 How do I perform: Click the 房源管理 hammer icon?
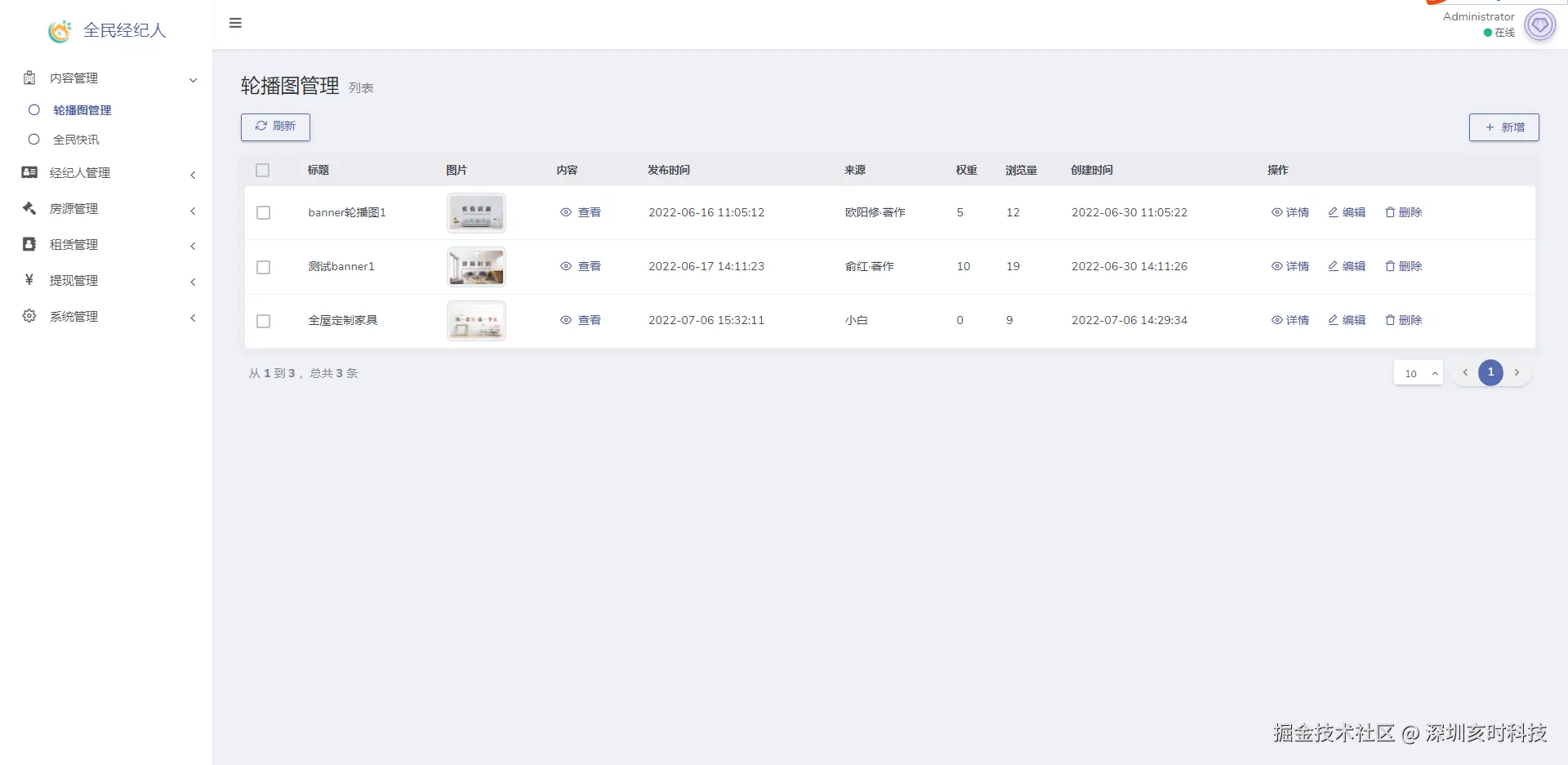[29, 208]
